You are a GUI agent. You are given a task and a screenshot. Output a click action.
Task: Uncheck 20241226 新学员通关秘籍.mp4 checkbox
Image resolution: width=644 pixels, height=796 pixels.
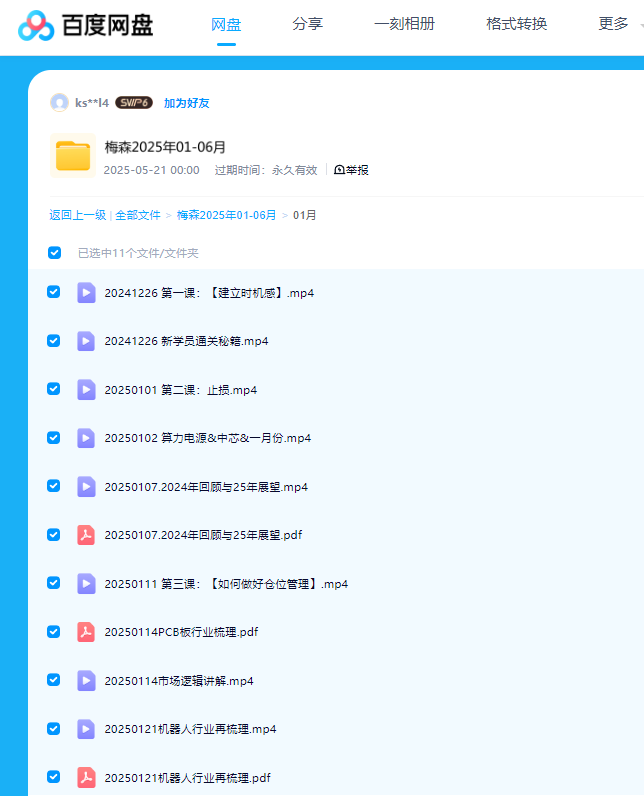pyautogui.click(x=54, y=340)
